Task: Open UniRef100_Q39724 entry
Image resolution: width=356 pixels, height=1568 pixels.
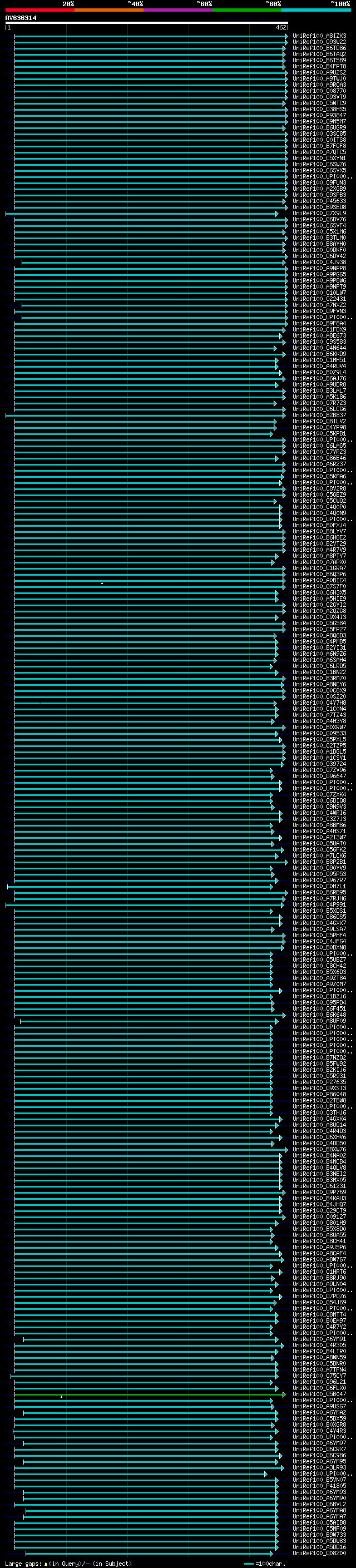Action: pos(319,764)
